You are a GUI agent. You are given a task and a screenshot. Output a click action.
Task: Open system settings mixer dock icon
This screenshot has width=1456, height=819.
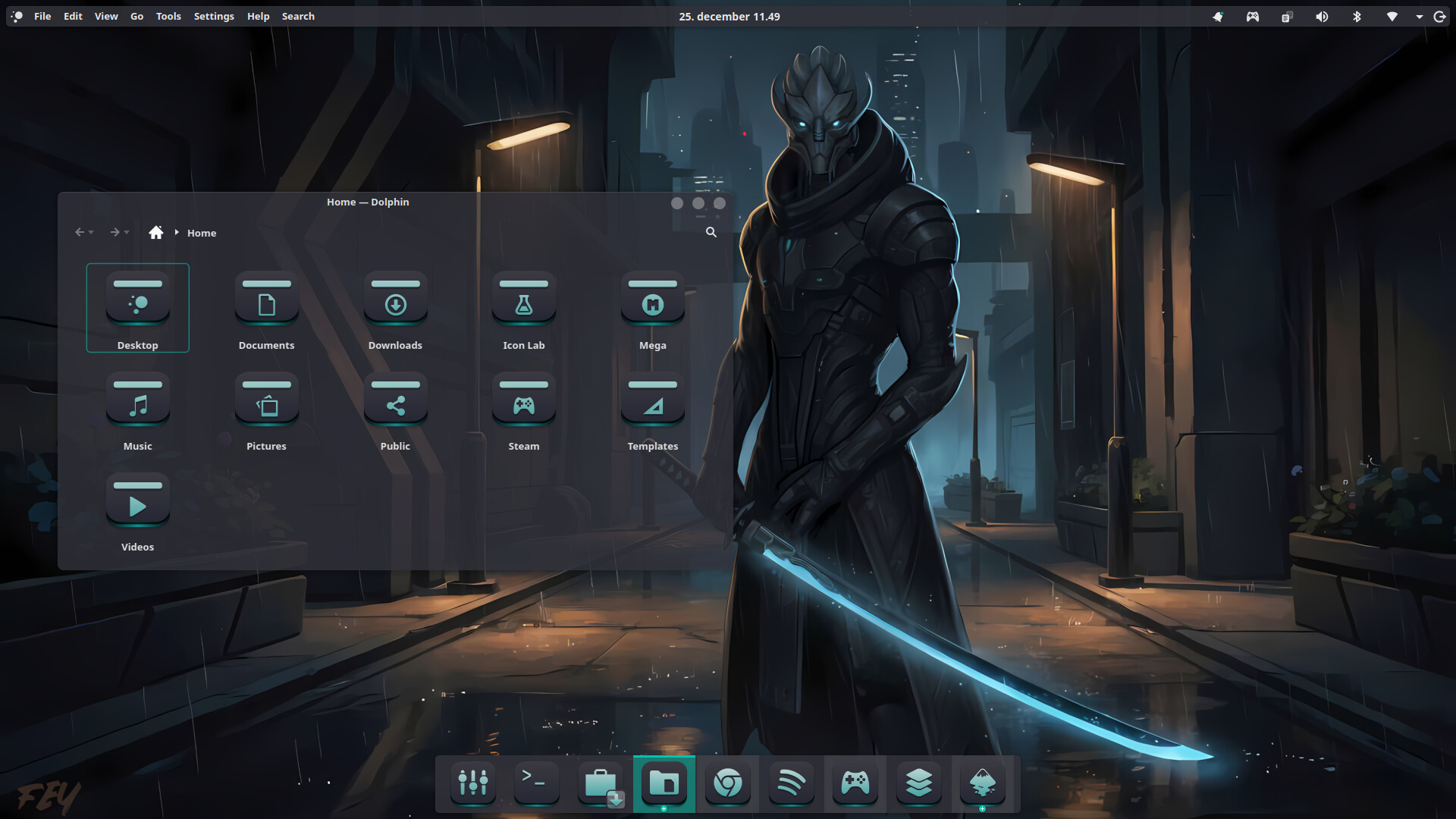coord(472,783)
